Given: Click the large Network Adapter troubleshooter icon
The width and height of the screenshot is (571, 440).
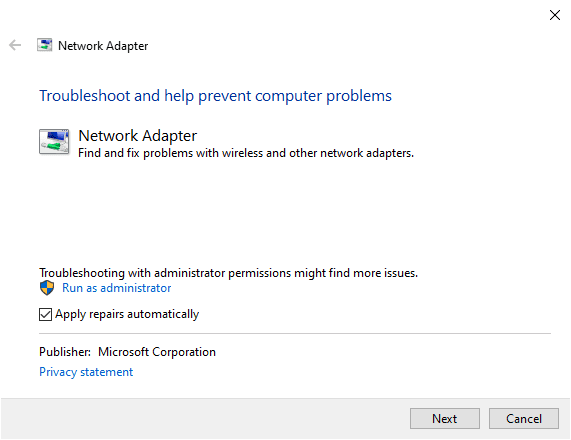Looking at the screenshot, I should pyautogui.click(x=54, y=142).
